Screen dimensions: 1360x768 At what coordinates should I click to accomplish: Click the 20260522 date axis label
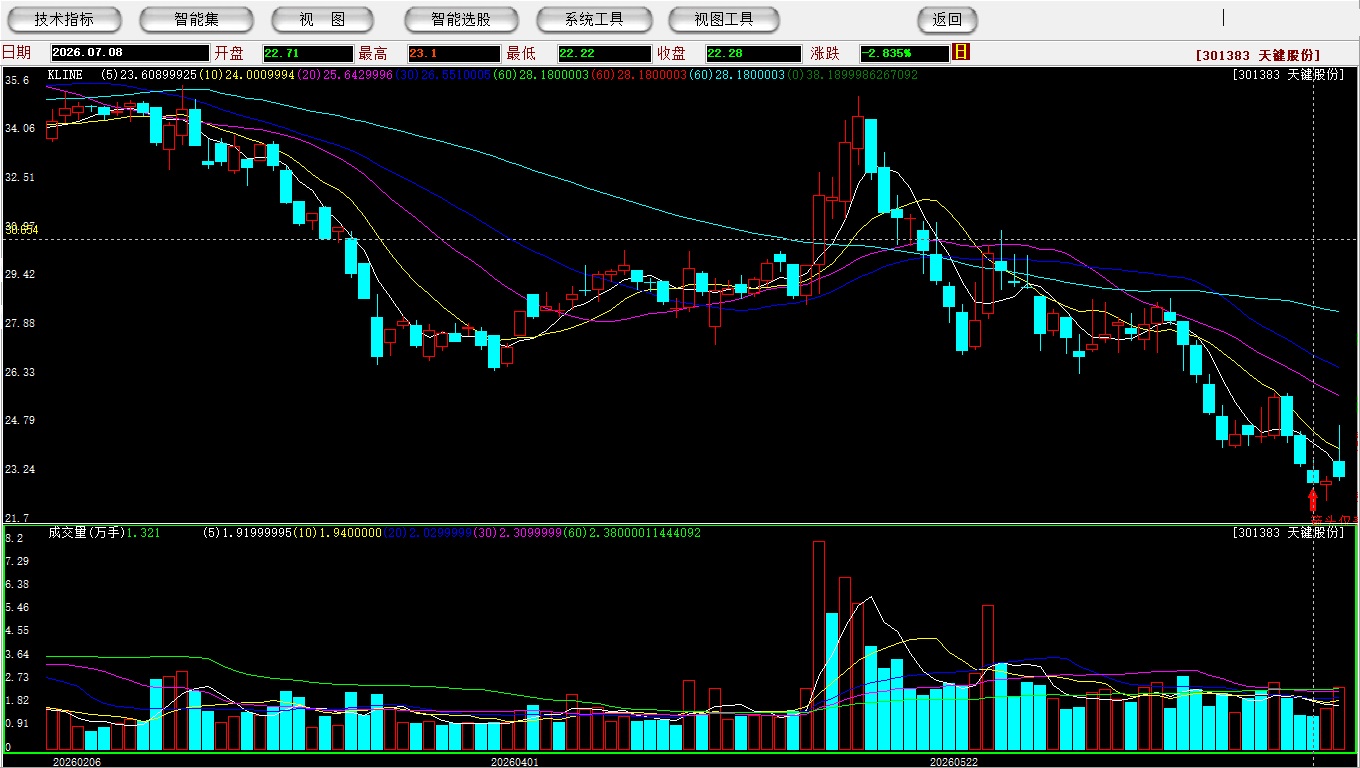954,762
